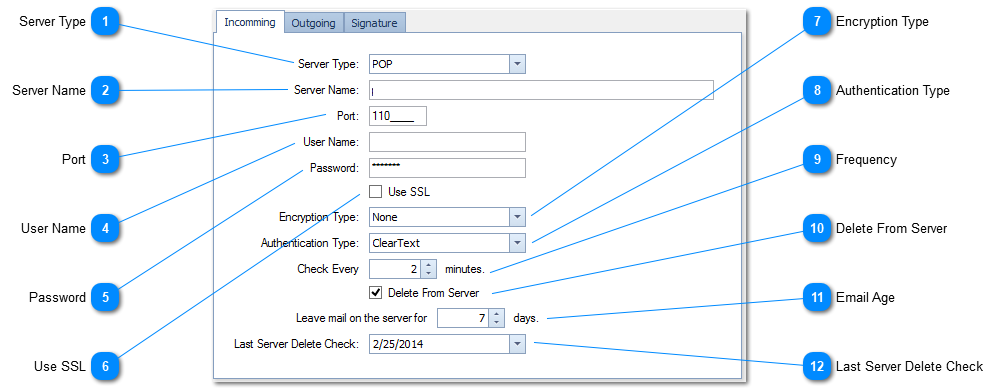Decrease the leave mail days value
The height and width of the screenshot is (391, 999).
point(497,322)
